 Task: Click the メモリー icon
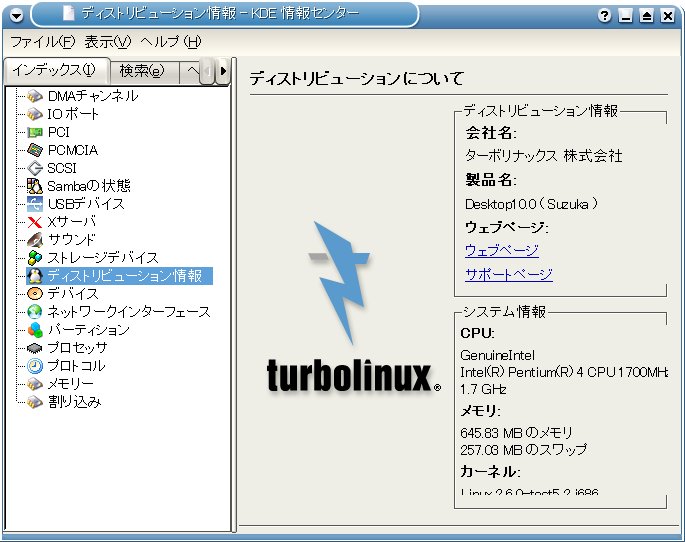(x=35, y=383)
